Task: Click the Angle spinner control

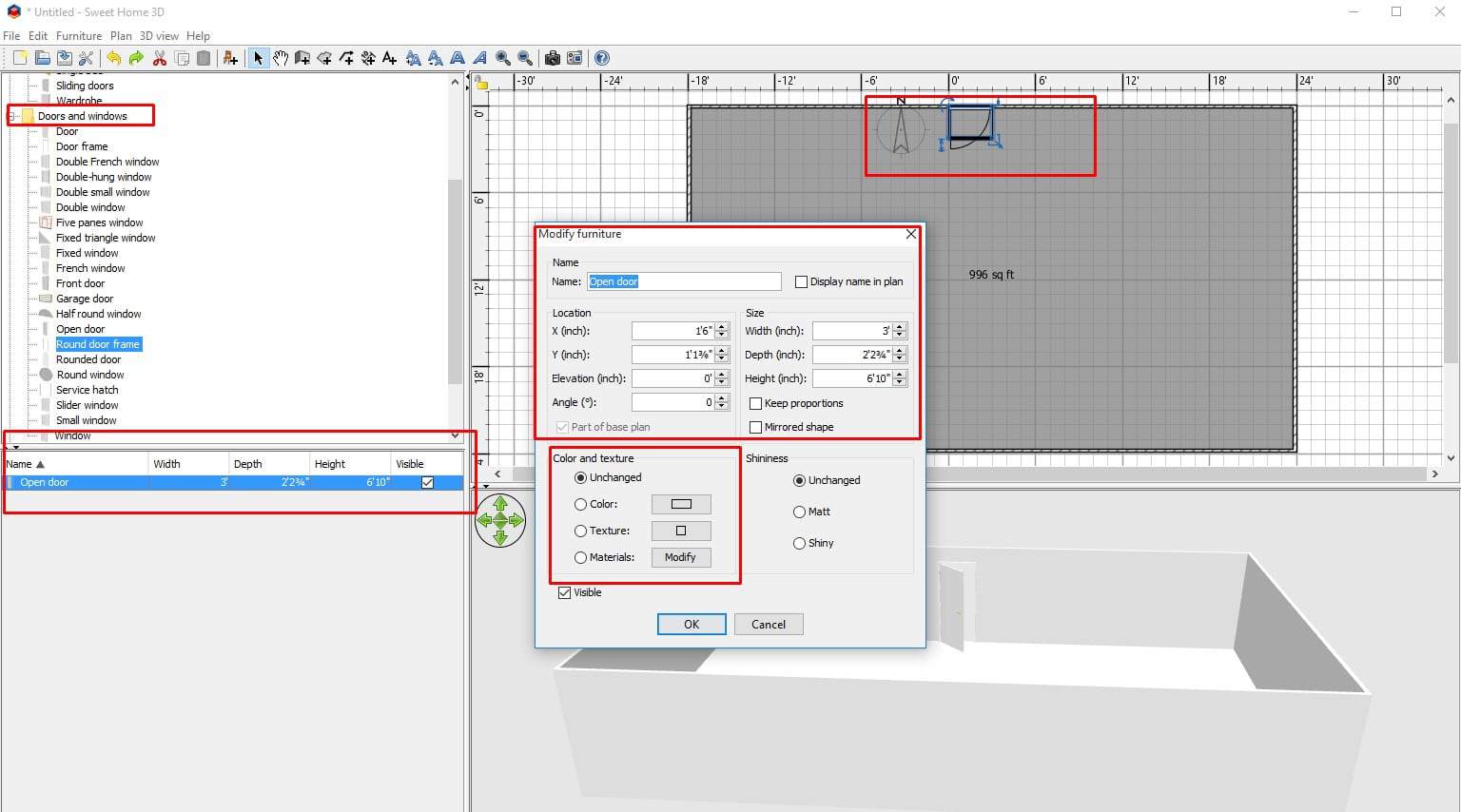Action: 722,402
